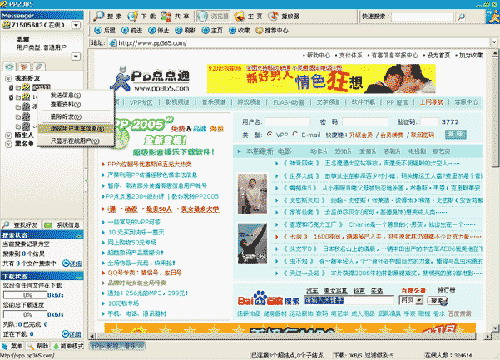500x360 pixels.
Task: Choose 查看资料 (View Profile) from context menu
Action: [x=66, y=104]
